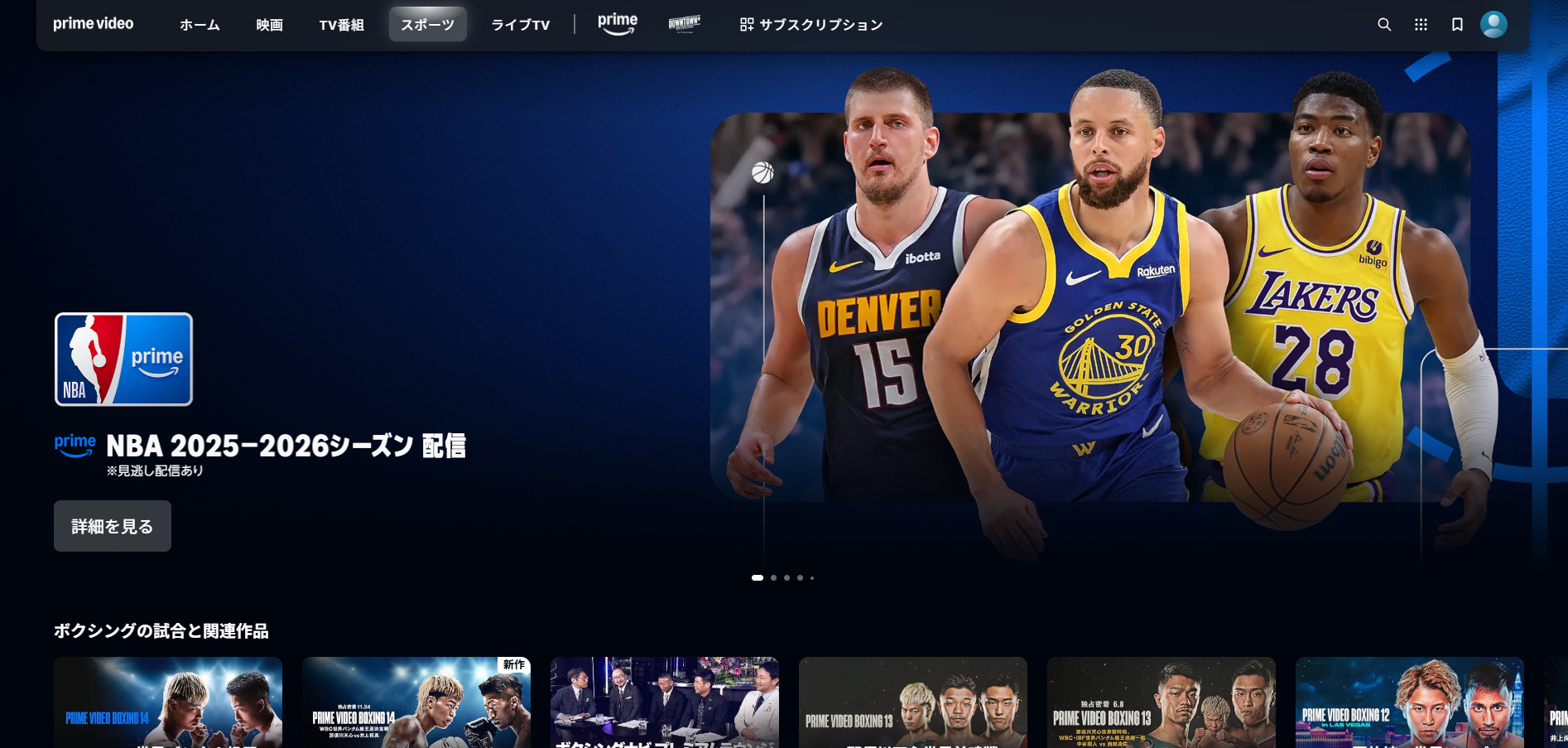
Task: Open the Prime Video Boxing 12 thumbnail
Action: [x=1409, y=702]
